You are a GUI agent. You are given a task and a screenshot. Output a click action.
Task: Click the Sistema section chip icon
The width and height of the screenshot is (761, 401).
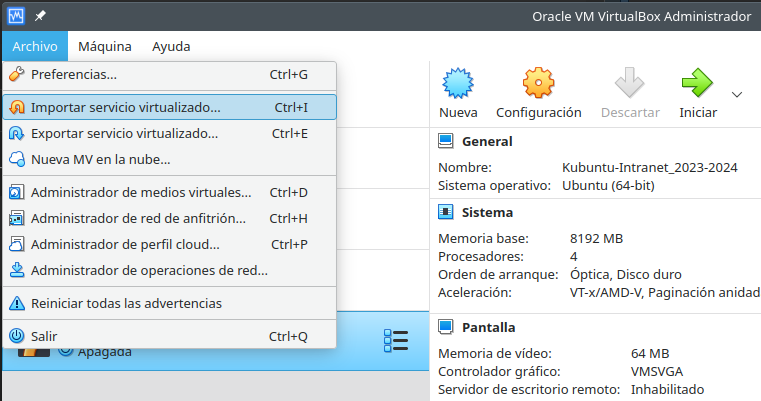tap(446, 212)
